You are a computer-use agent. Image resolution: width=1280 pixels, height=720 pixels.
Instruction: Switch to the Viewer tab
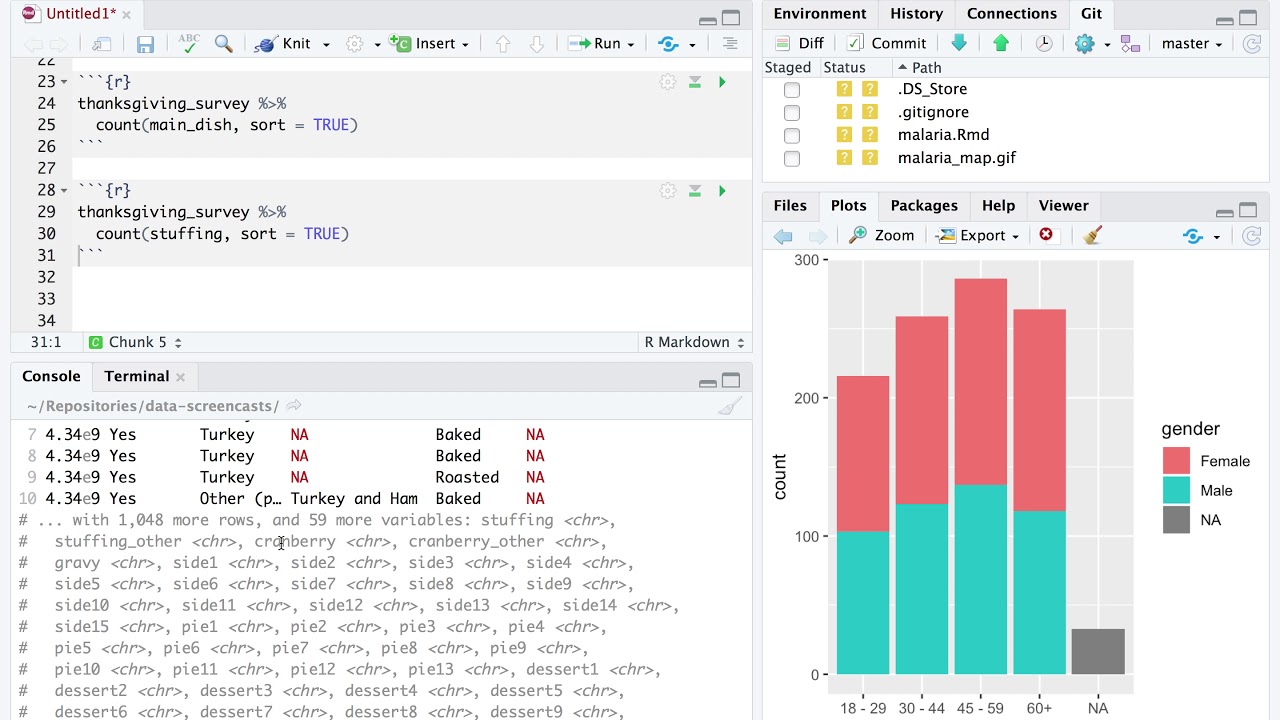pos(1063,205)
